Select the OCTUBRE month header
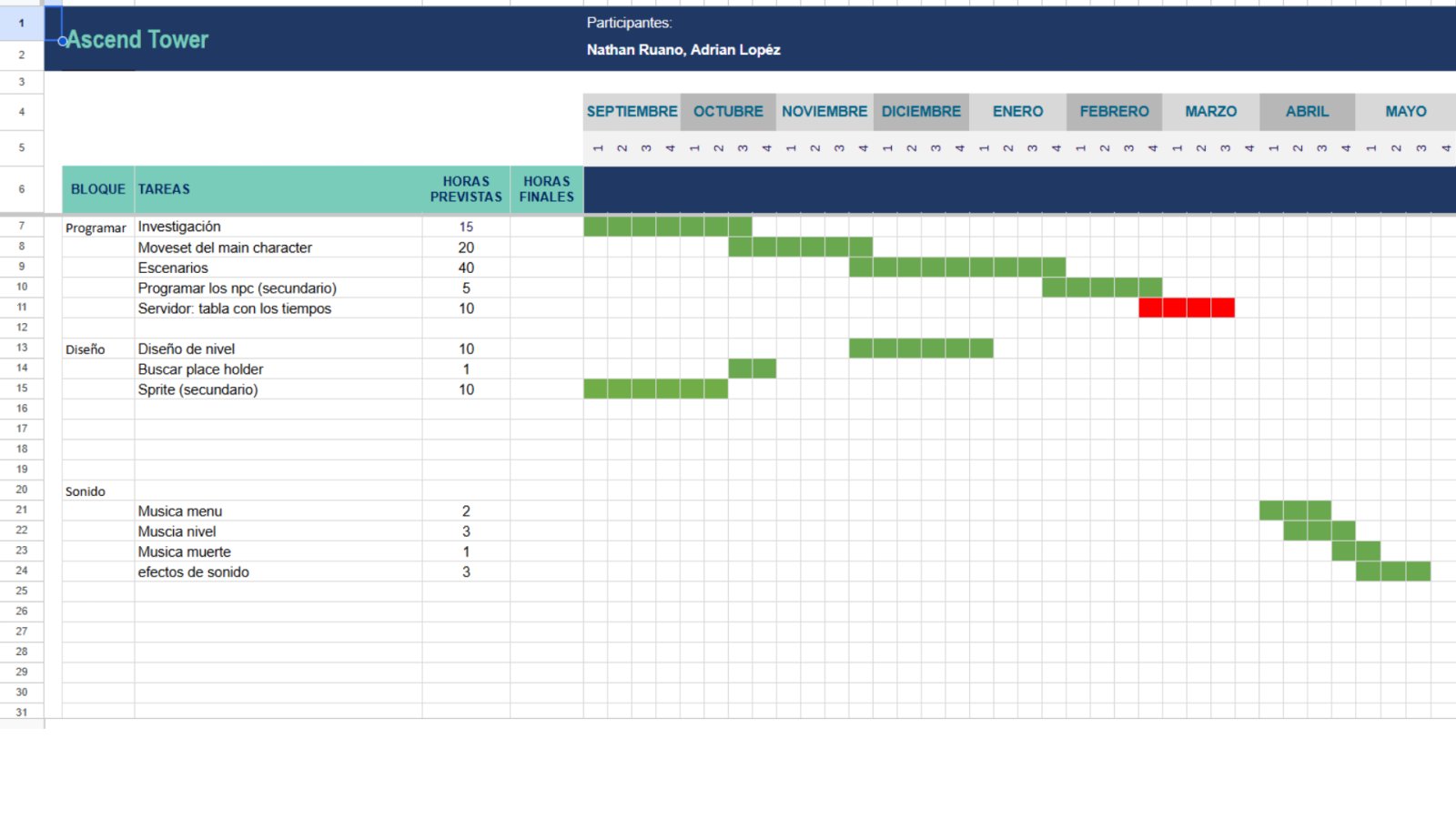Screen dimensions: 1456x819 (x=728, y=111)
